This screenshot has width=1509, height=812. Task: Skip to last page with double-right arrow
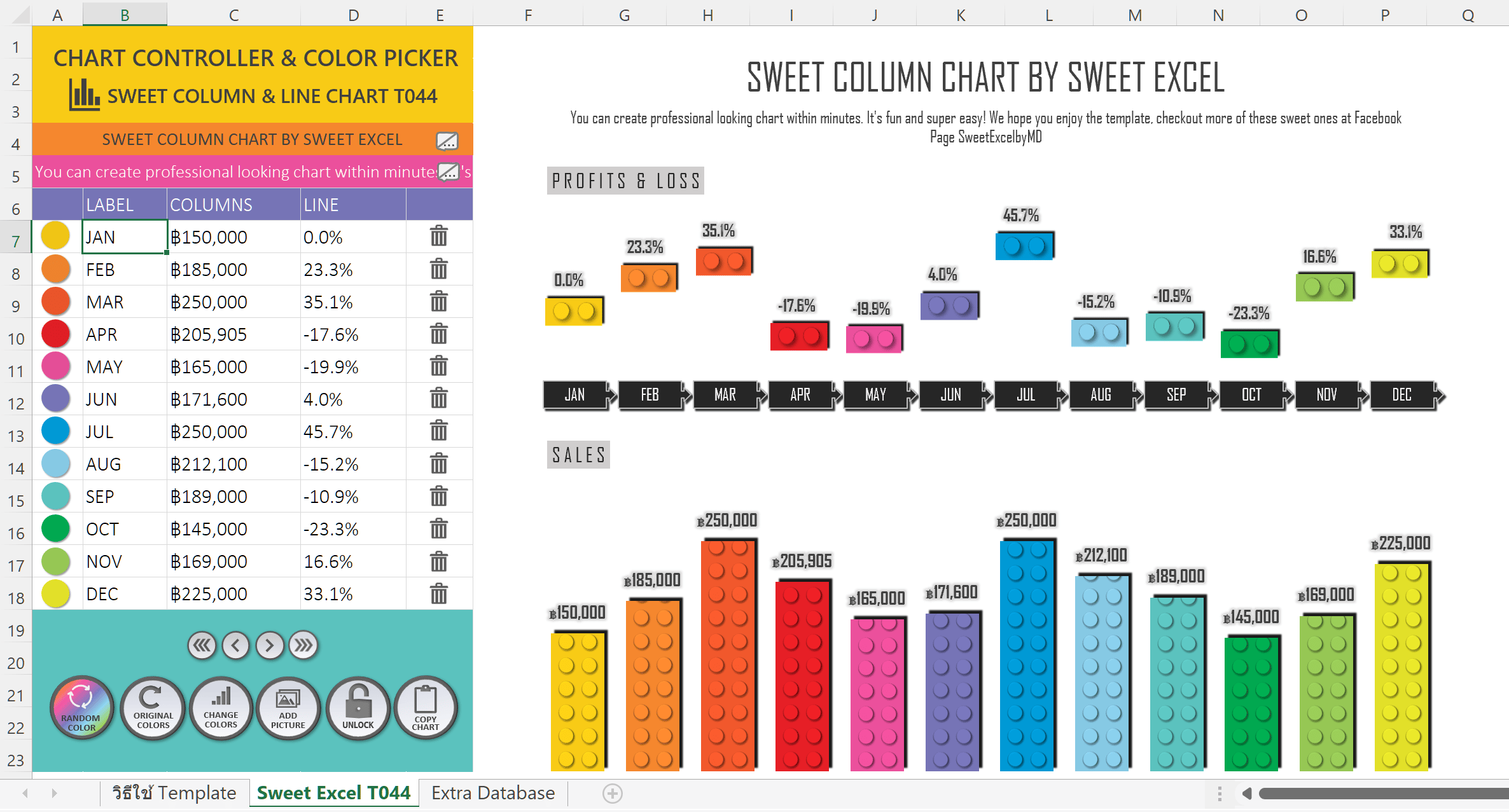tap(303, 645)
